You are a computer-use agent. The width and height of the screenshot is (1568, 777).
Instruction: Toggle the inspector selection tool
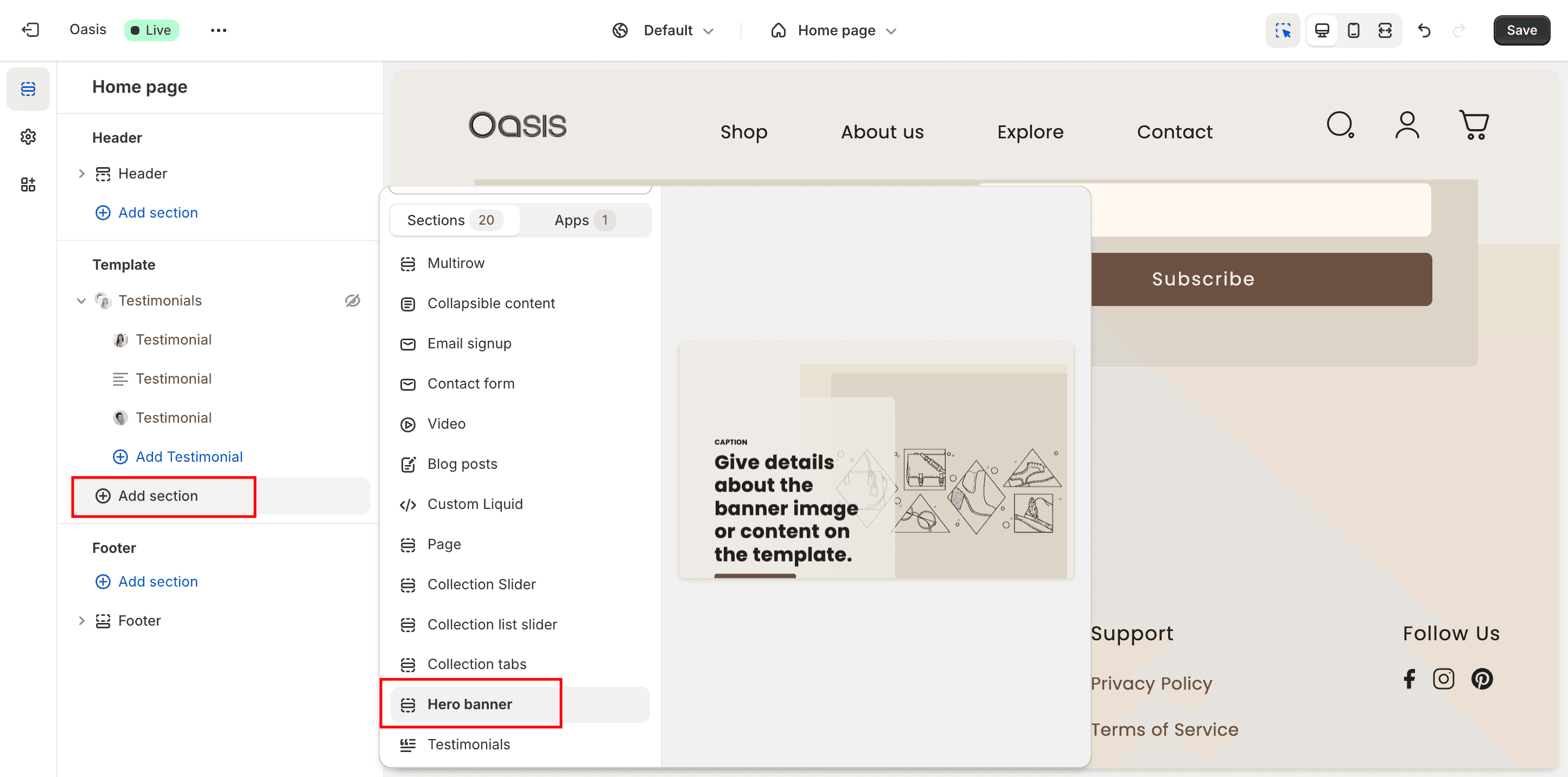point(1283,30)
